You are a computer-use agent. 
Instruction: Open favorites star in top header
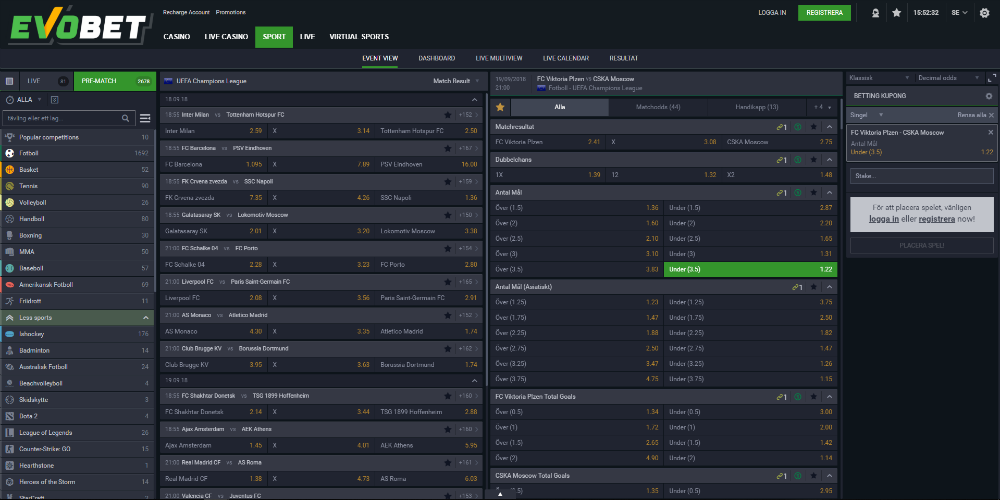896,13
